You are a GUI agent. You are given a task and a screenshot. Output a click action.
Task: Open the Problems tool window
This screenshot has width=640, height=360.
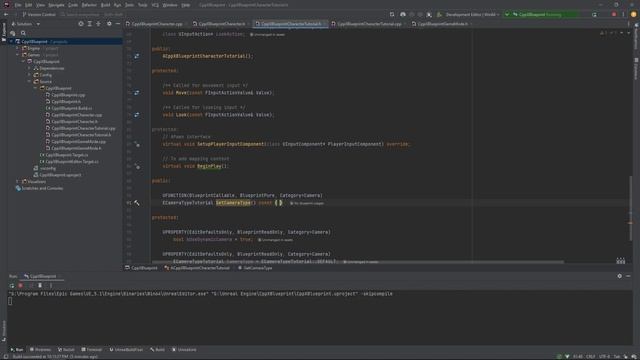(x=40, y=350)
